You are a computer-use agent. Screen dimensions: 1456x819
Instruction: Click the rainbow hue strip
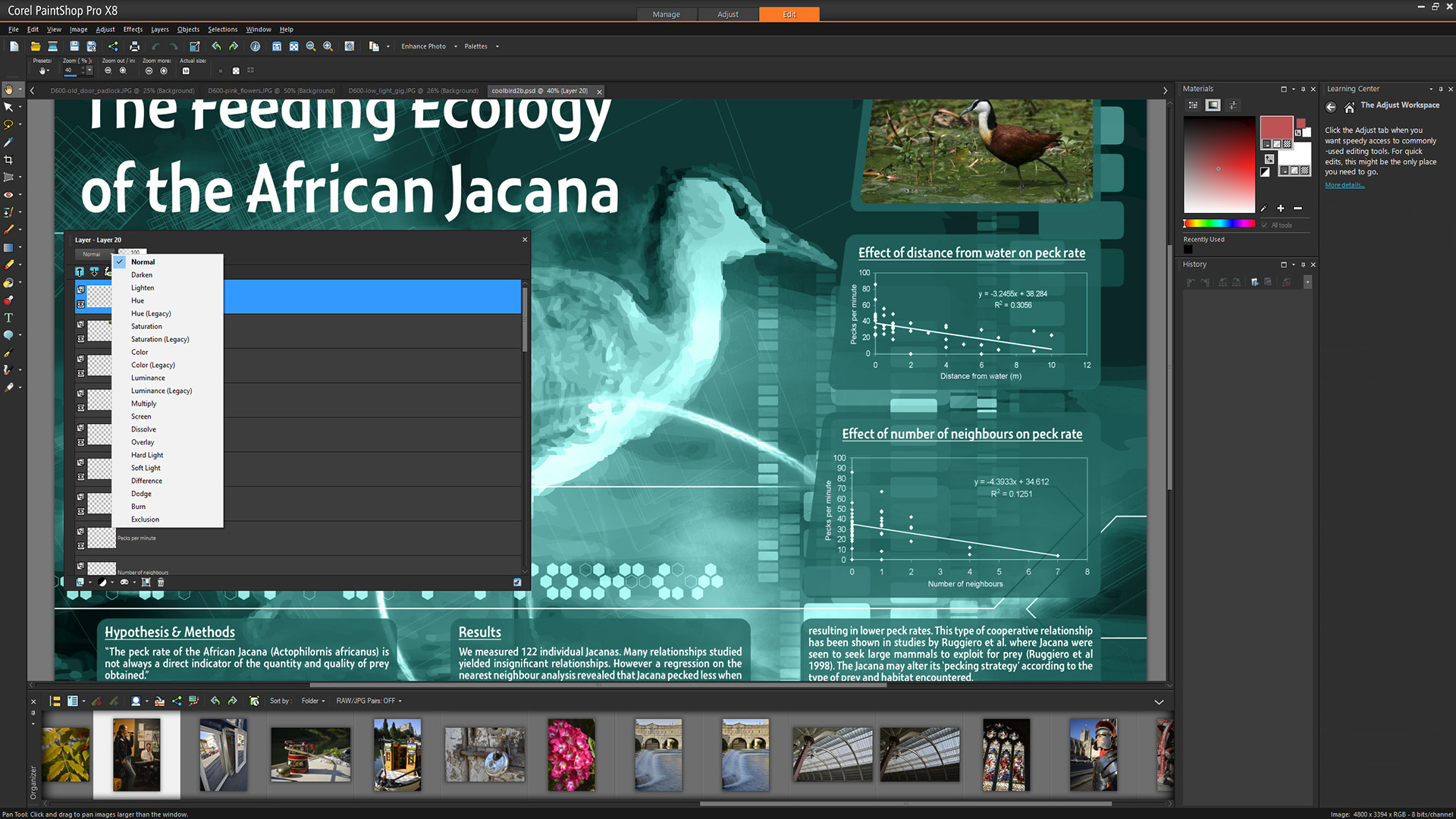(1219, 224)
